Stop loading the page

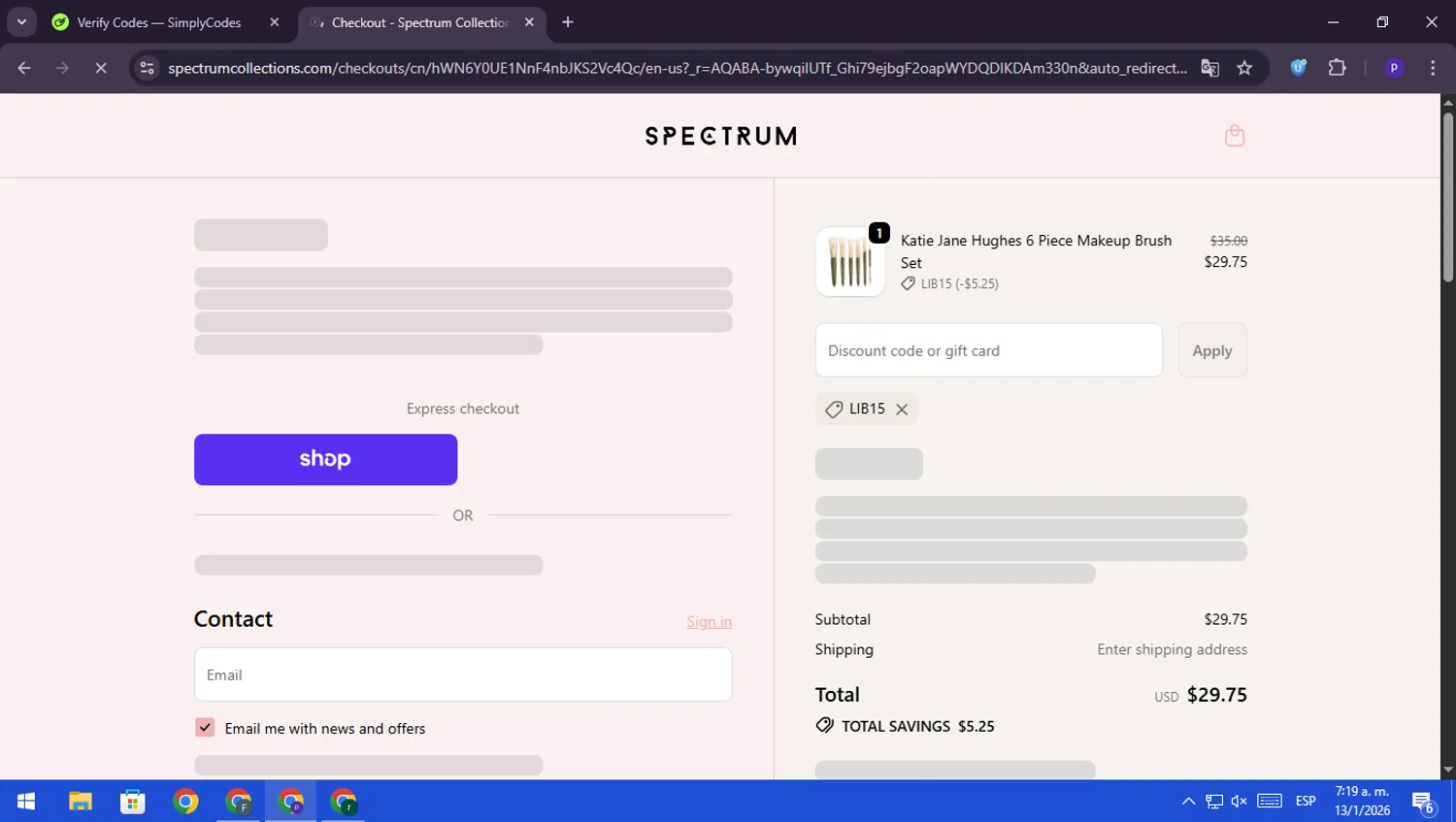coord(100,68)
